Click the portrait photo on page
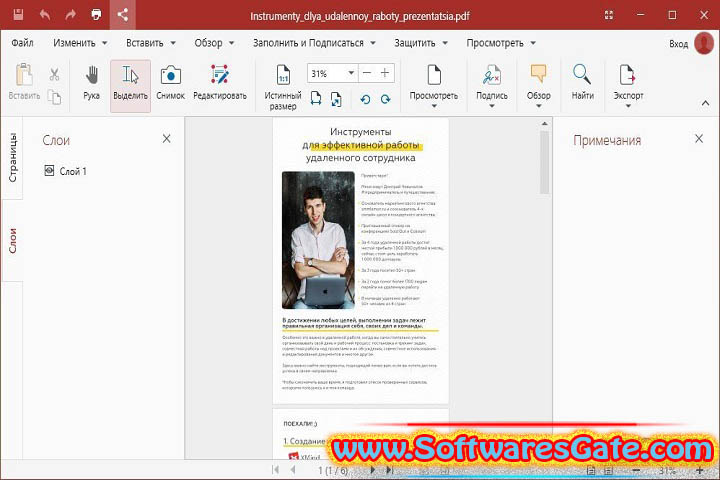The height and width of the screenshot is (480, 720). (x=318, y=240)
